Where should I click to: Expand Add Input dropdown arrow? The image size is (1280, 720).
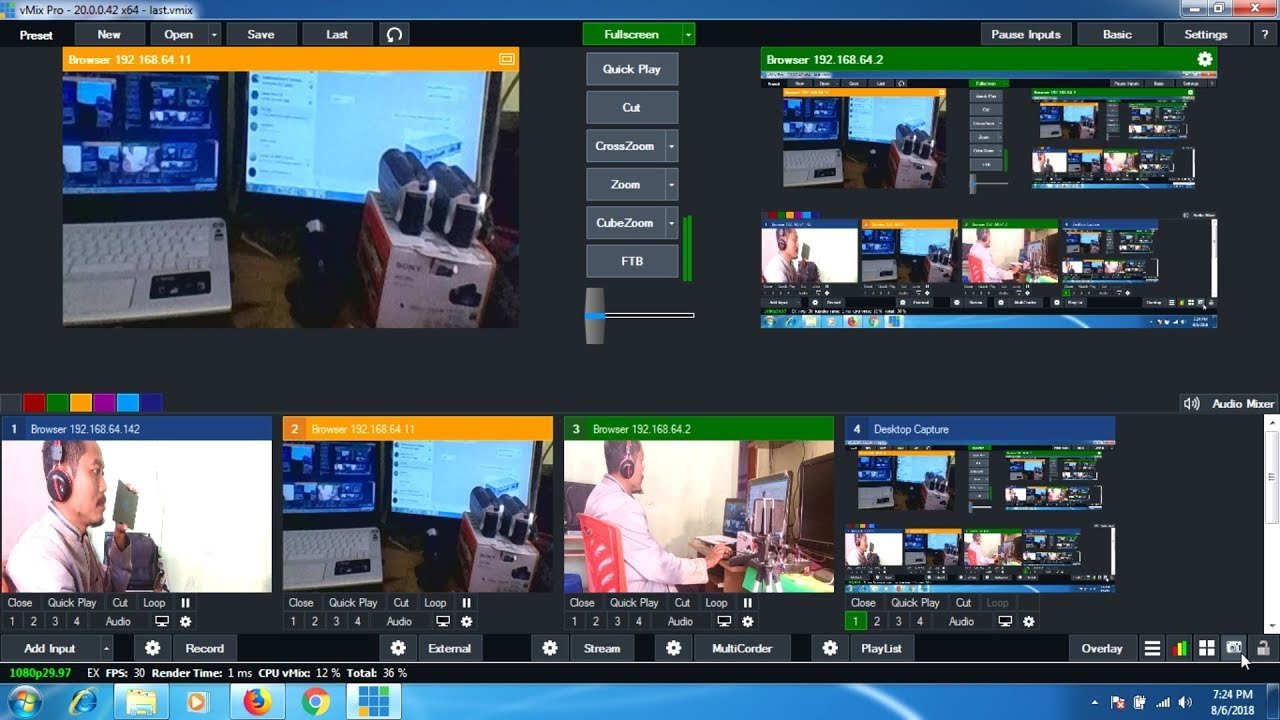[106, 648]
